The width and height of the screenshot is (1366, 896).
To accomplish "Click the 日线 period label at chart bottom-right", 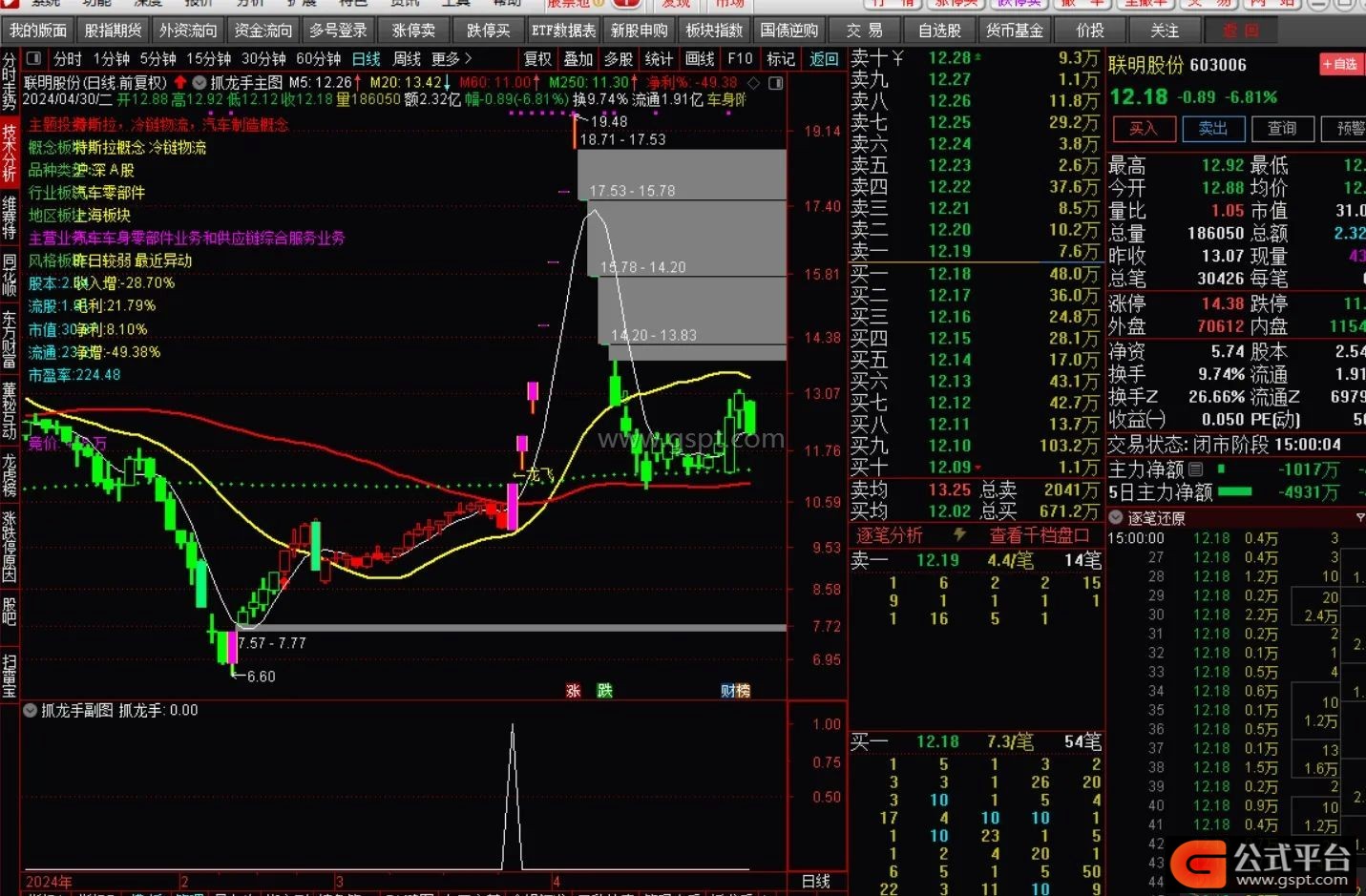I will tap(815, 882).
